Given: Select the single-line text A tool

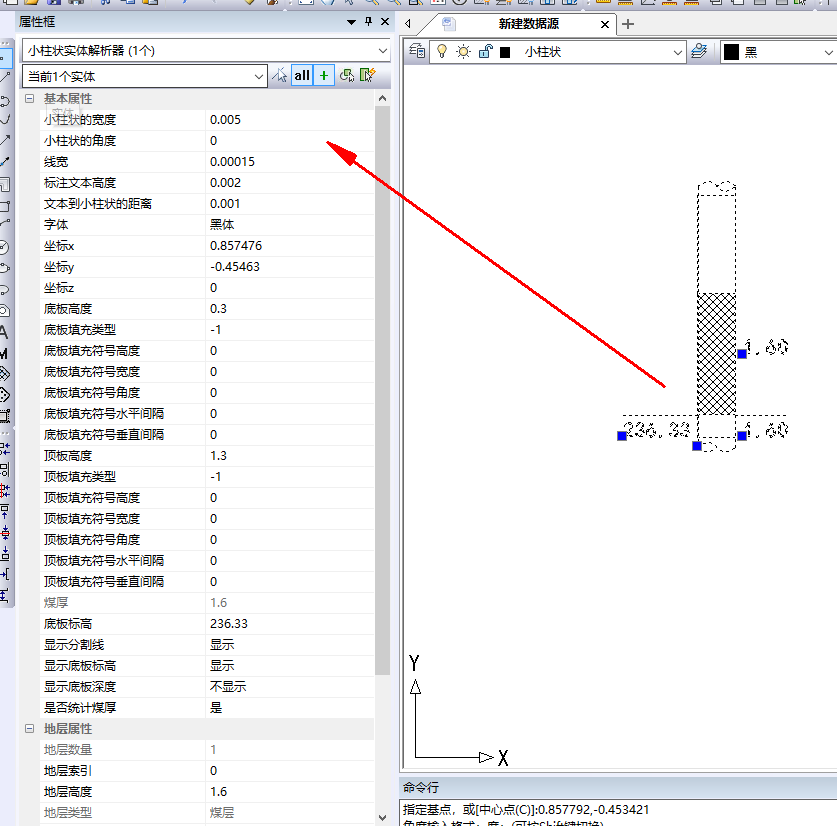Looking at the screenshot, I should pyautogui.click(x=4, y=332).
